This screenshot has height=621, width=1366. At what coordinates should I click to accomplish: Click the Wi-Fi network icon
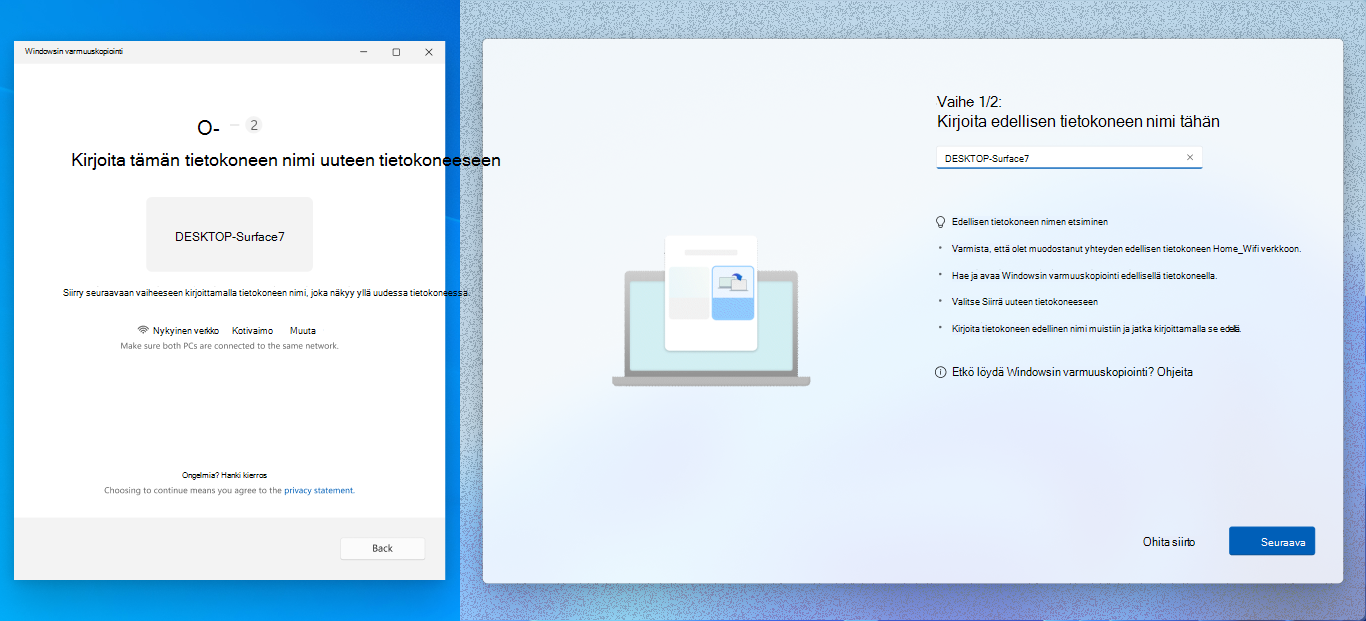(x=143, y=330)
